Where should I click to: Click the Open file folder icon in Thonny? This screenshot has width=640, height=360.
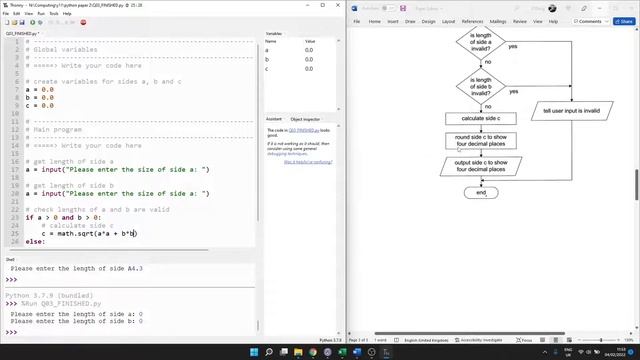(14, 22)
